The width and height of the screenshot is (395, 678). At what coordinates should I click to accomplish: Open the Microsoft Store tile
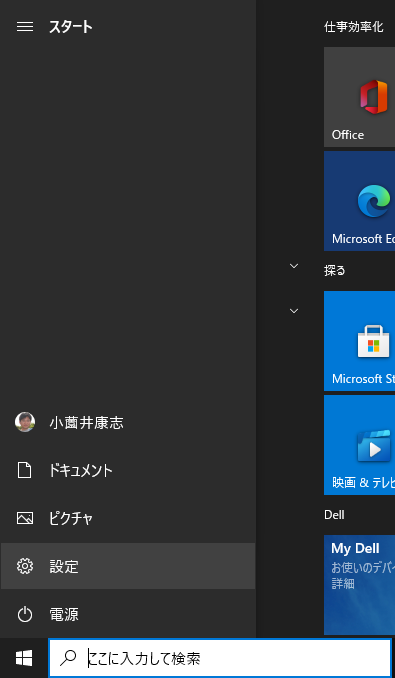[360, 341]
